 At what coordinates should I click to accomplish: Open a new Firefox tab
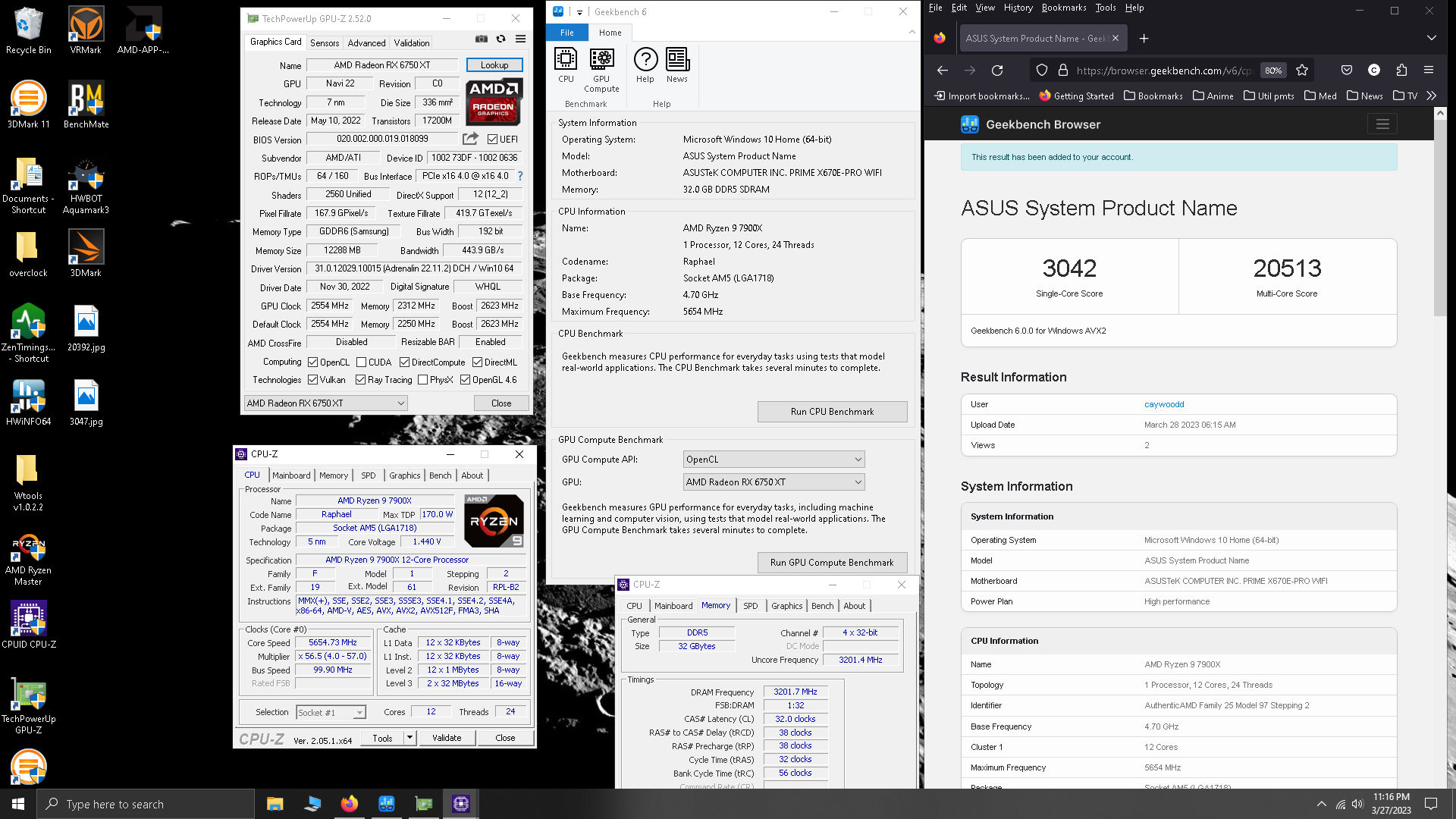click(1144, 39)
